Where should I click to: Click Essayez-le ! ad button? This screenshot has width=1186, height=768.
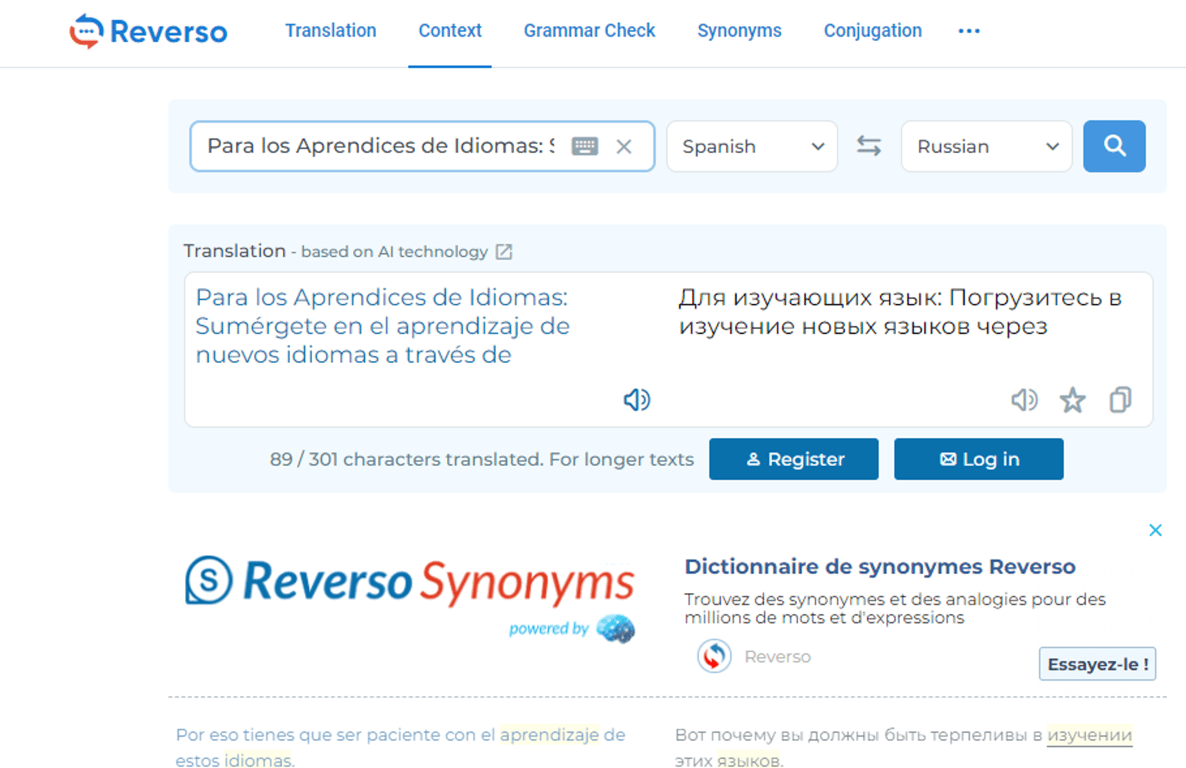pyautogui.click(x=1098, y=664)
